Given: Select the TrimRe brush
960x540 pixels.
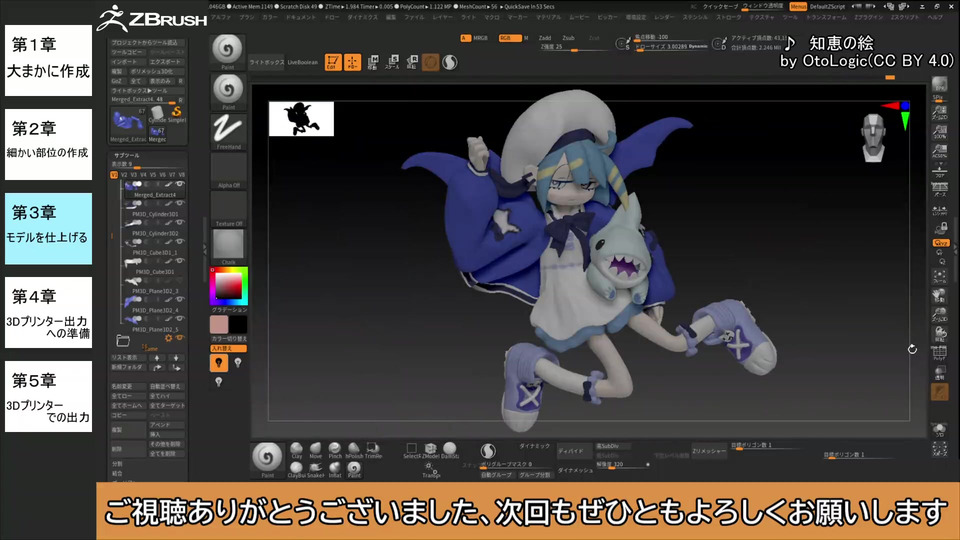Looking at the screenshot, I should tap(373, 451).
